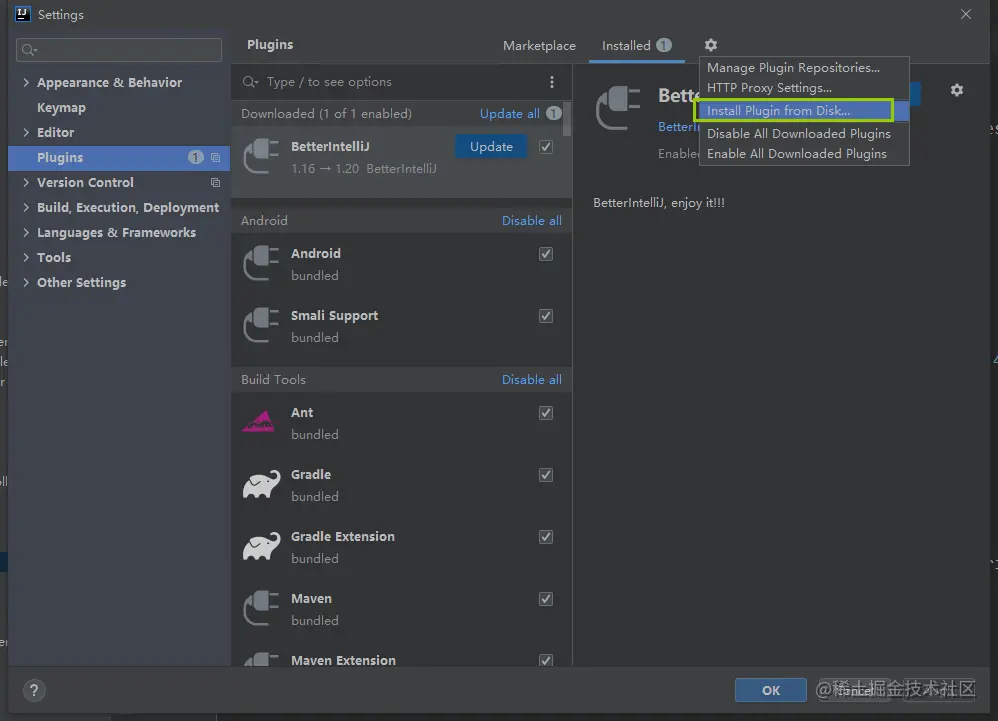Click the large BetterIntelliJ detail plug icon
The height and width of the screenshot is (721, 998).
coord(618,108)
